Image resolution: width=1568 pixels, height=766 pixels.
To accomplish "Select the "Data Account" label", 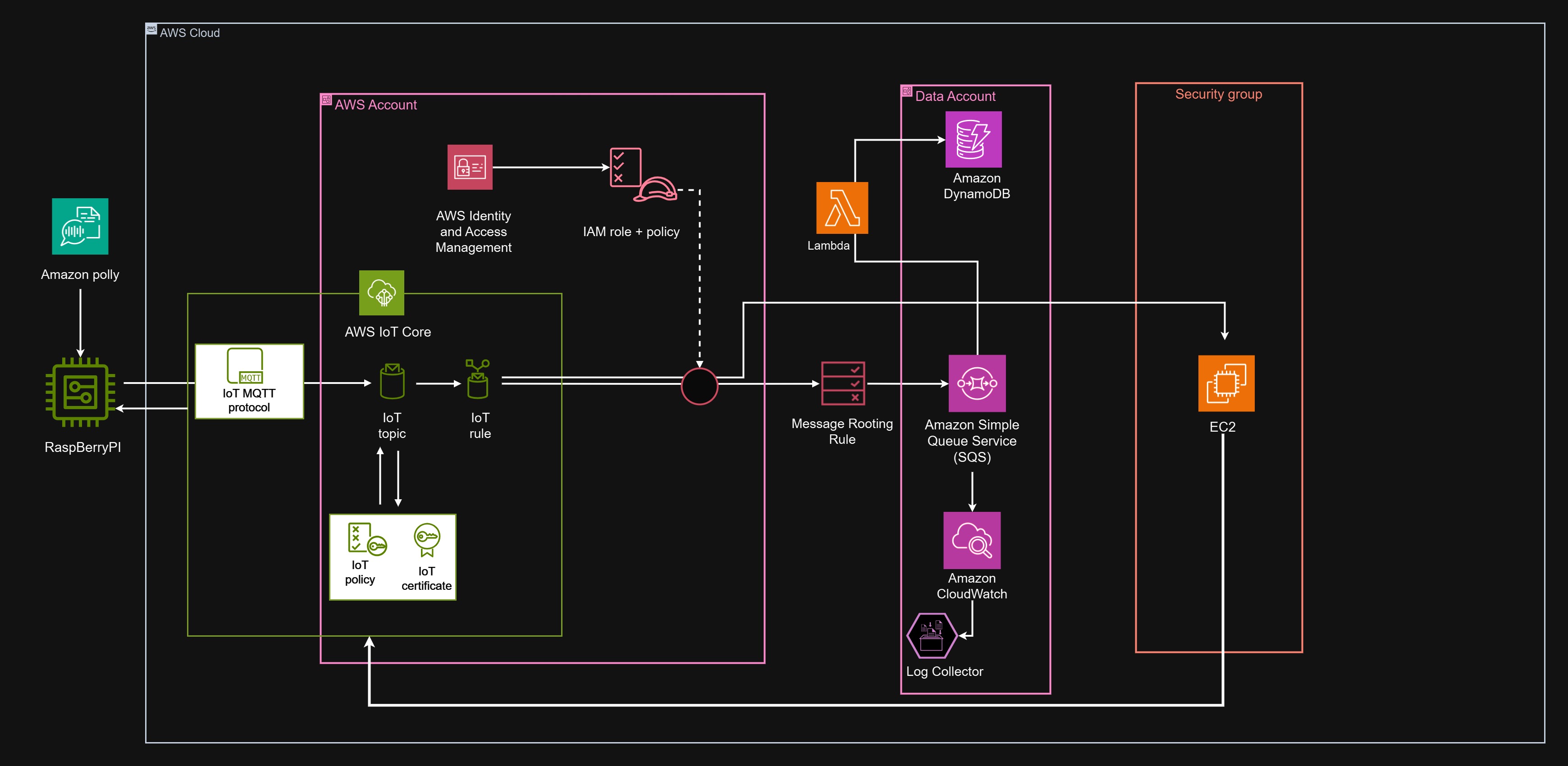I will [955, 96].
